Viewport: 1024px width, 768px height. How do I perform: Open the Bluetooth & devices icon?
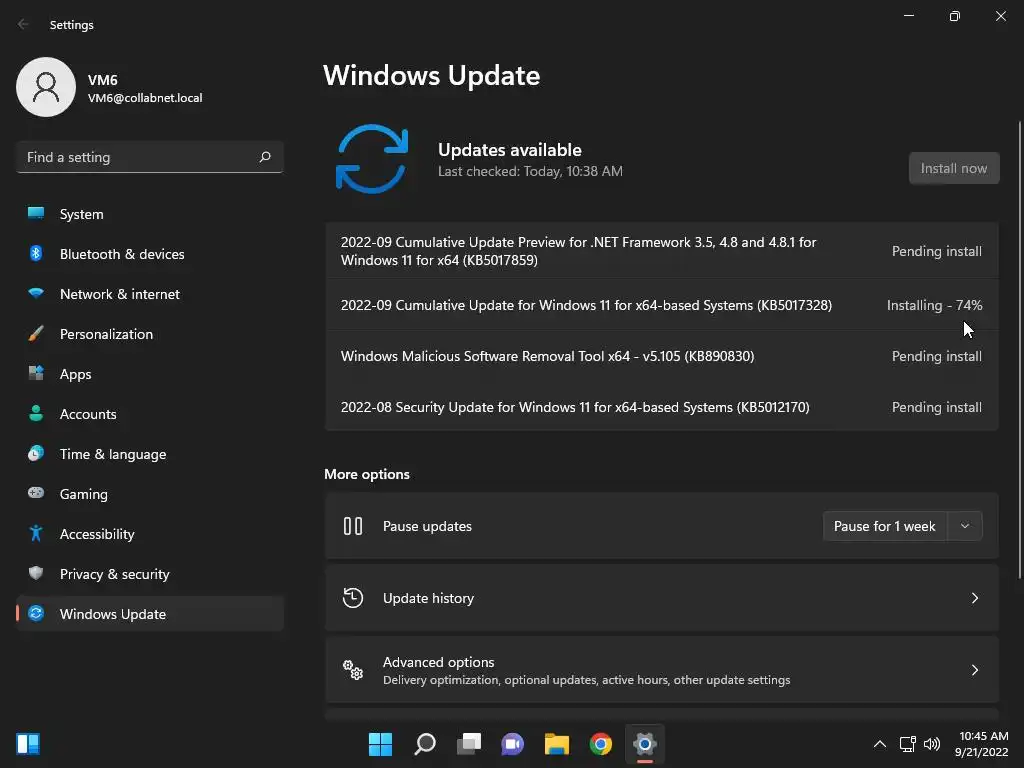pos(36,253)
